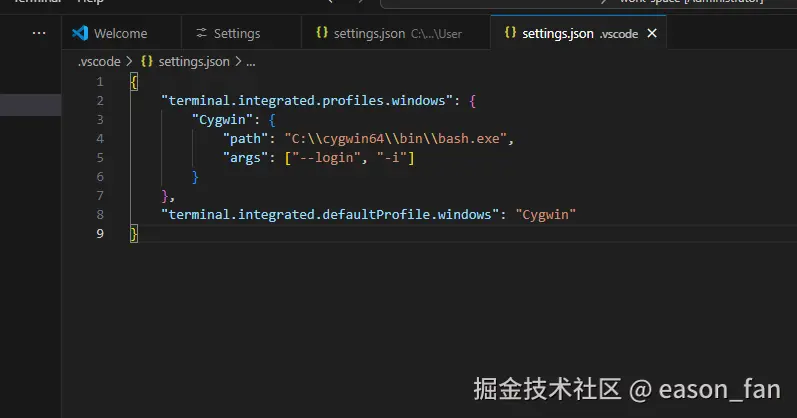
Task: Switch to the Settings tab
Action: pyautogui.click(x=241, y=34)
